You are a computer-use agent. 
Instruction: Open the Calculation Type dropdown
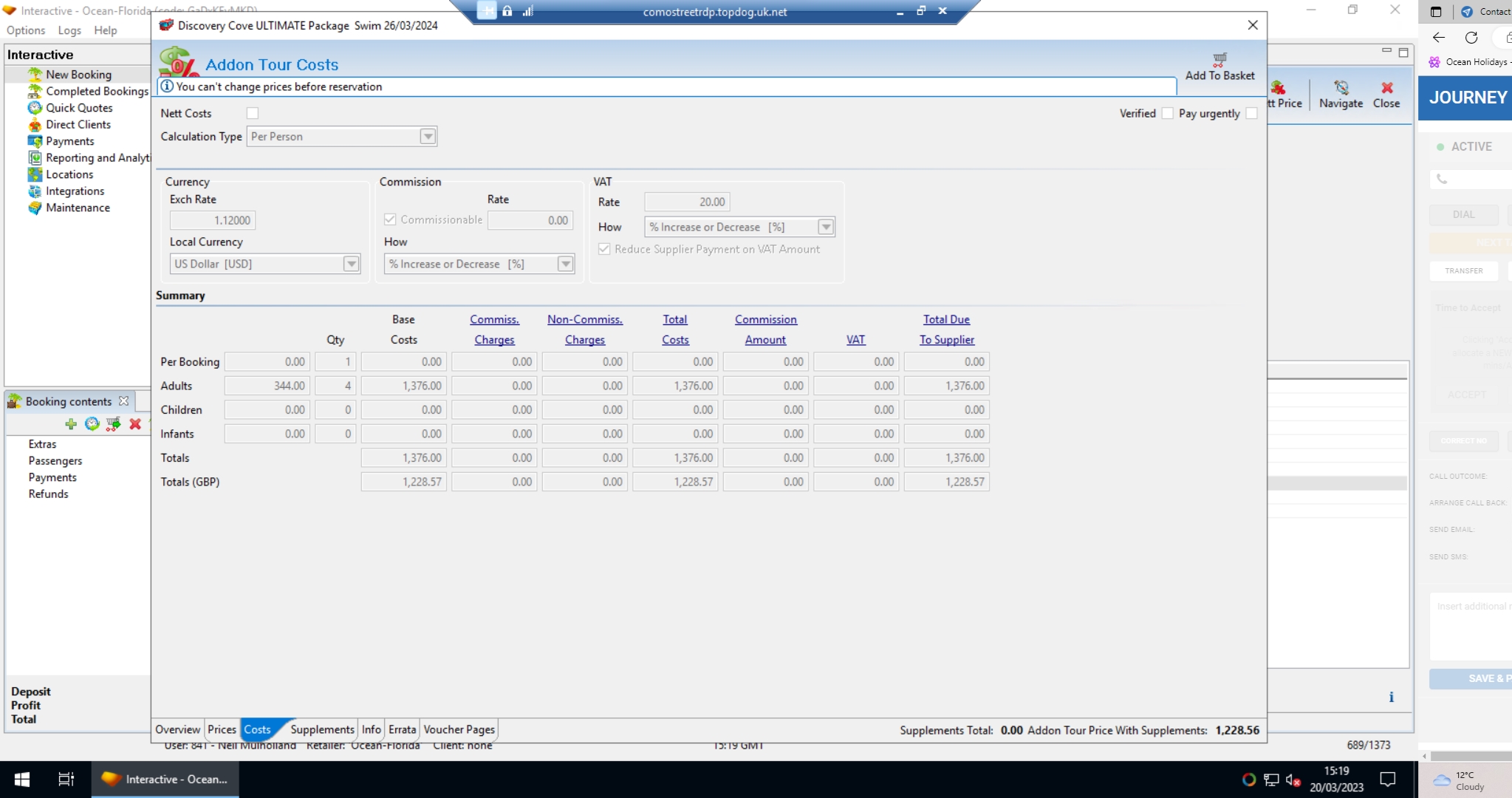tap(428, 137)
